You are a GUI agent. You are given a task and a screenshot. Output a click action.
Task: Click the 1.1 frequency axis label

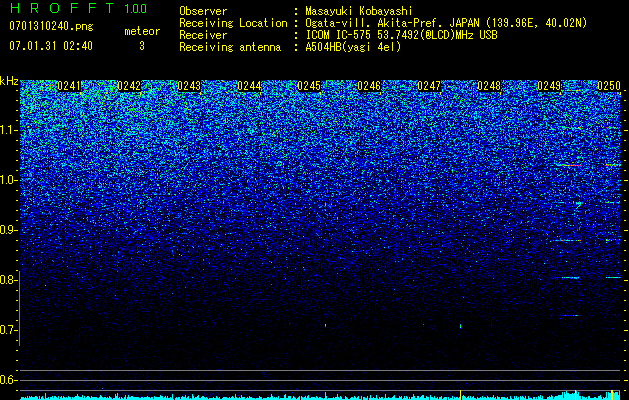pyautogui.click(x=7, y=130)
